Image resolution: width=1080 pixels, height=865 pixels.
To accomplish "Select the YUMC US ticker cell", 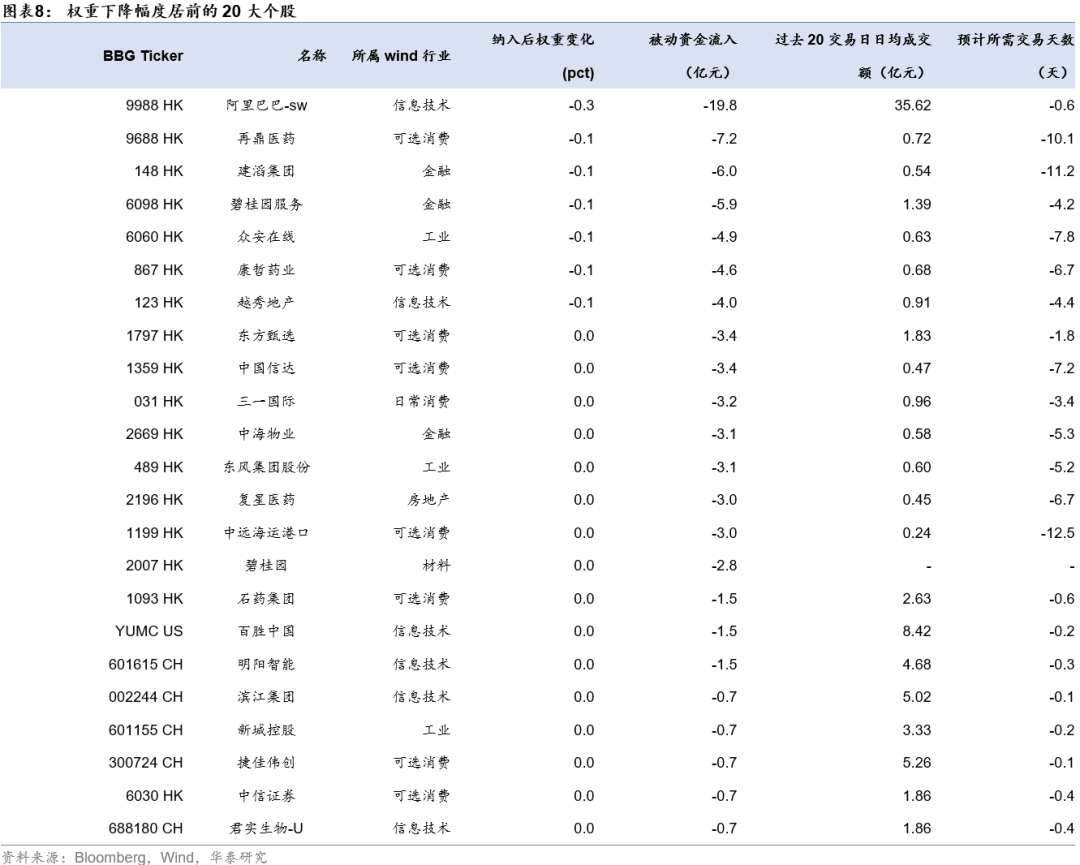I will point(149,632).
